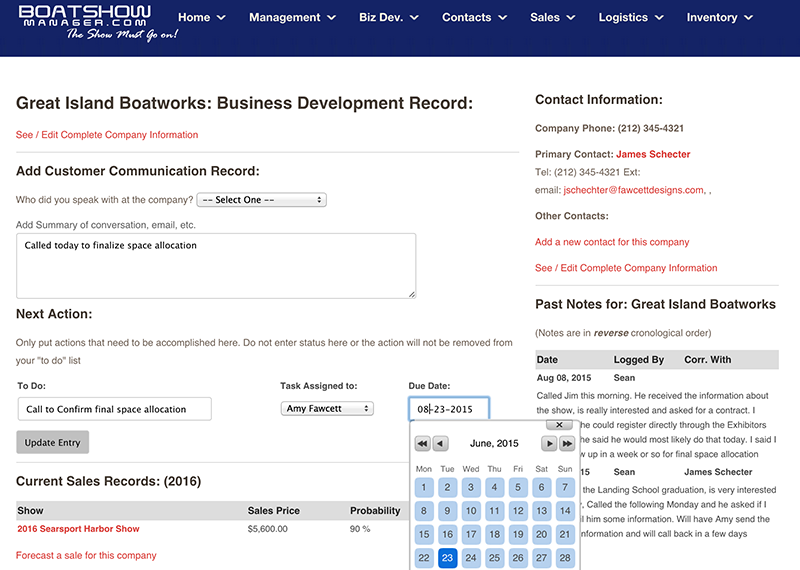Select June 9 in the calendar

click(x=447, y=511)
